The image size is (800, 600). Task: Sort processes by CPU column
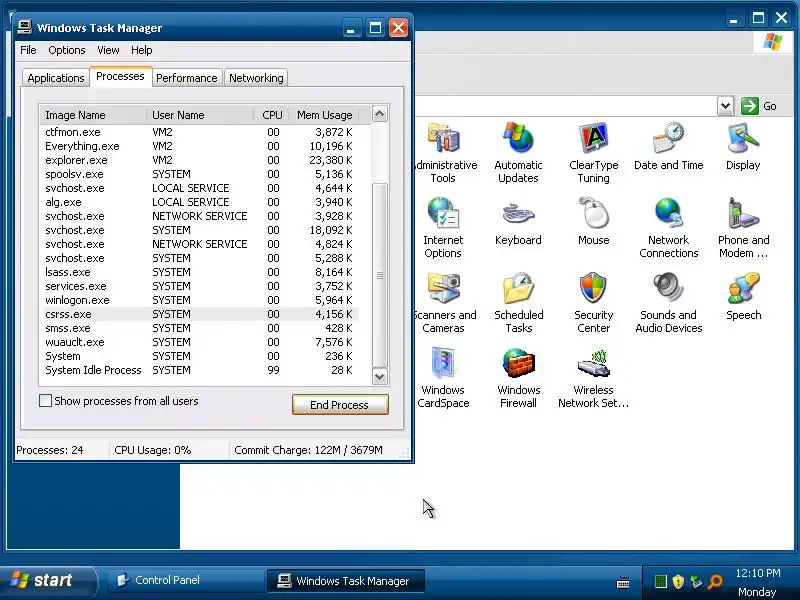click(271, 115)
